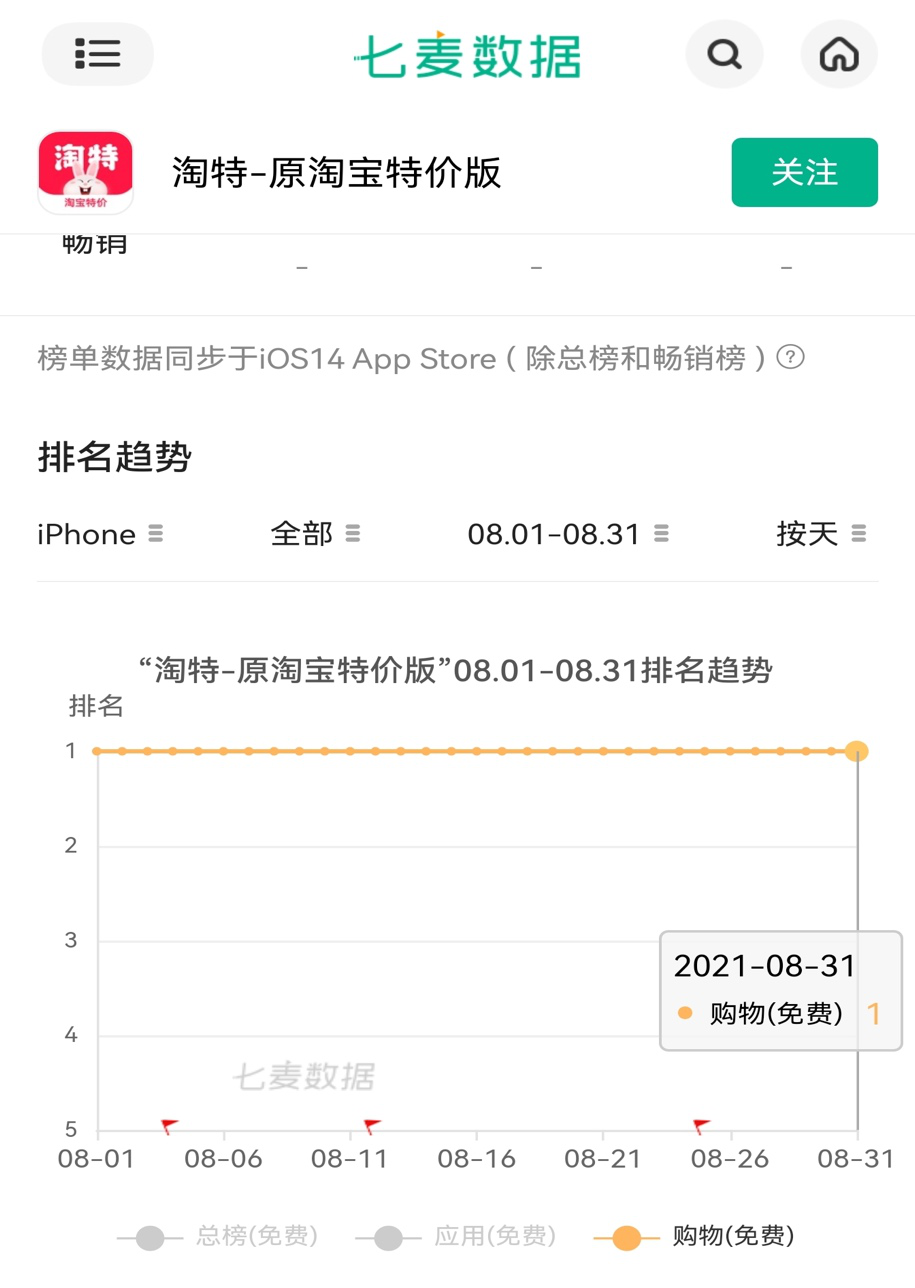
Task: Toggle 总榜(免费) legend series
Action: (x=218, y=1237)
